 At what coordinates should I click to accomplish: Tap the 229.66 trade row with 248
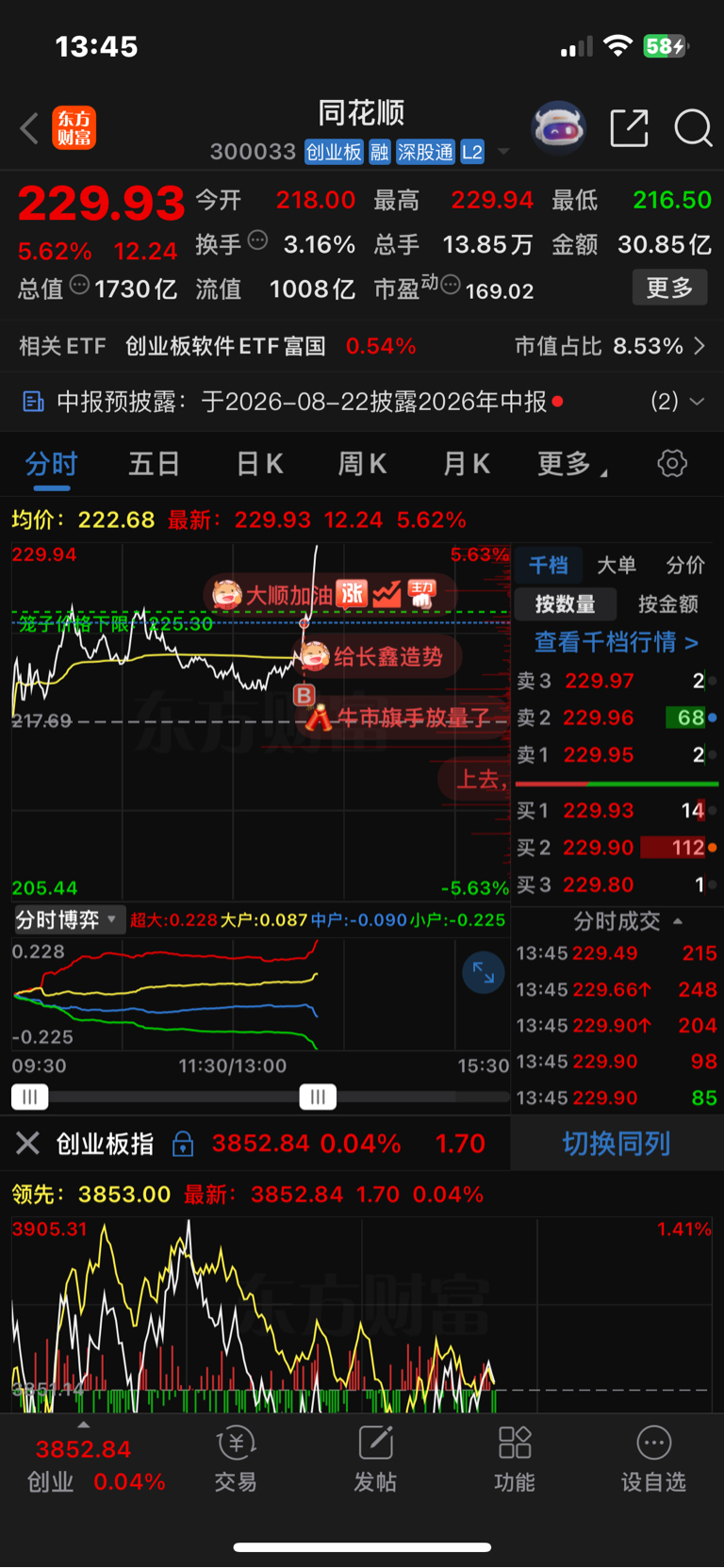pos(617,990)
